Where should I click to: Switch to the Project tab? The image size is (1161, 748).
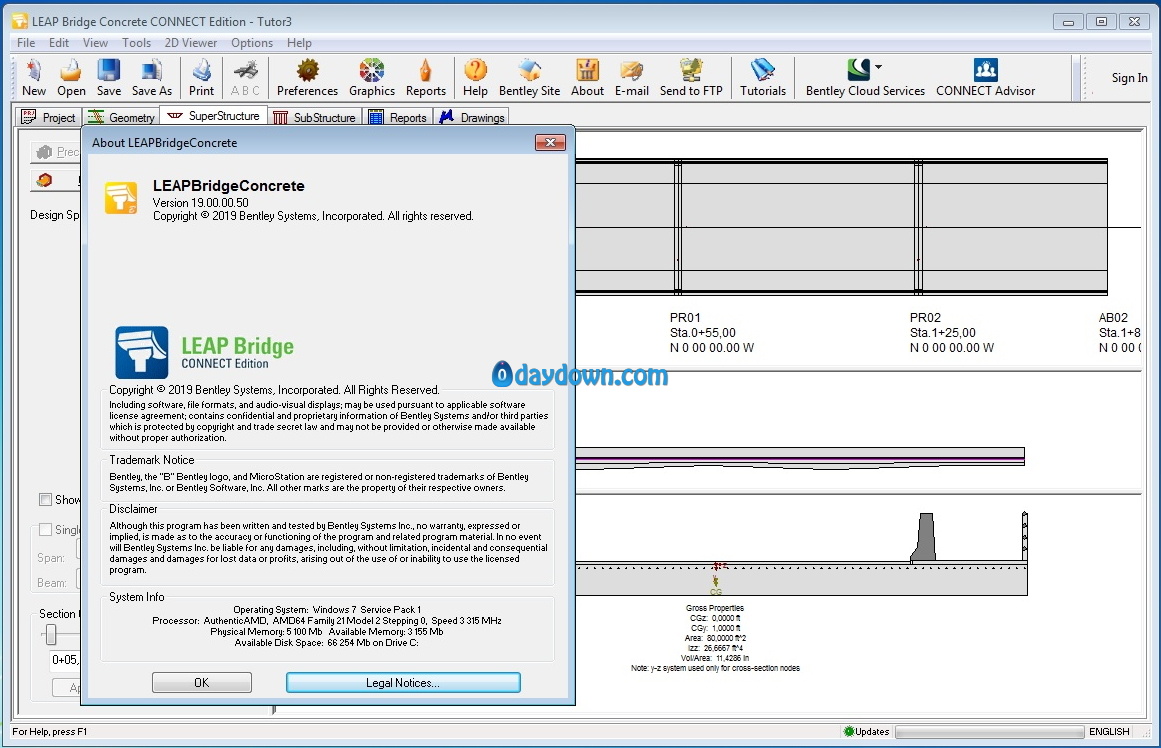tap(48, 117)
